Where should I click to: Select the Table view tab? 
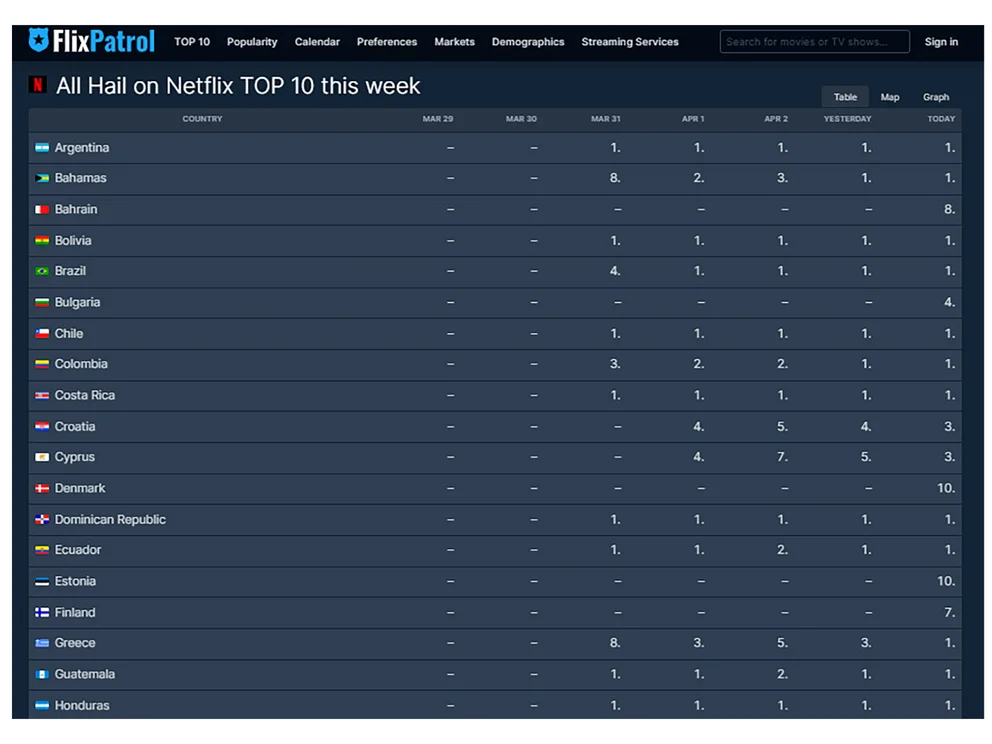coord(845,97)
